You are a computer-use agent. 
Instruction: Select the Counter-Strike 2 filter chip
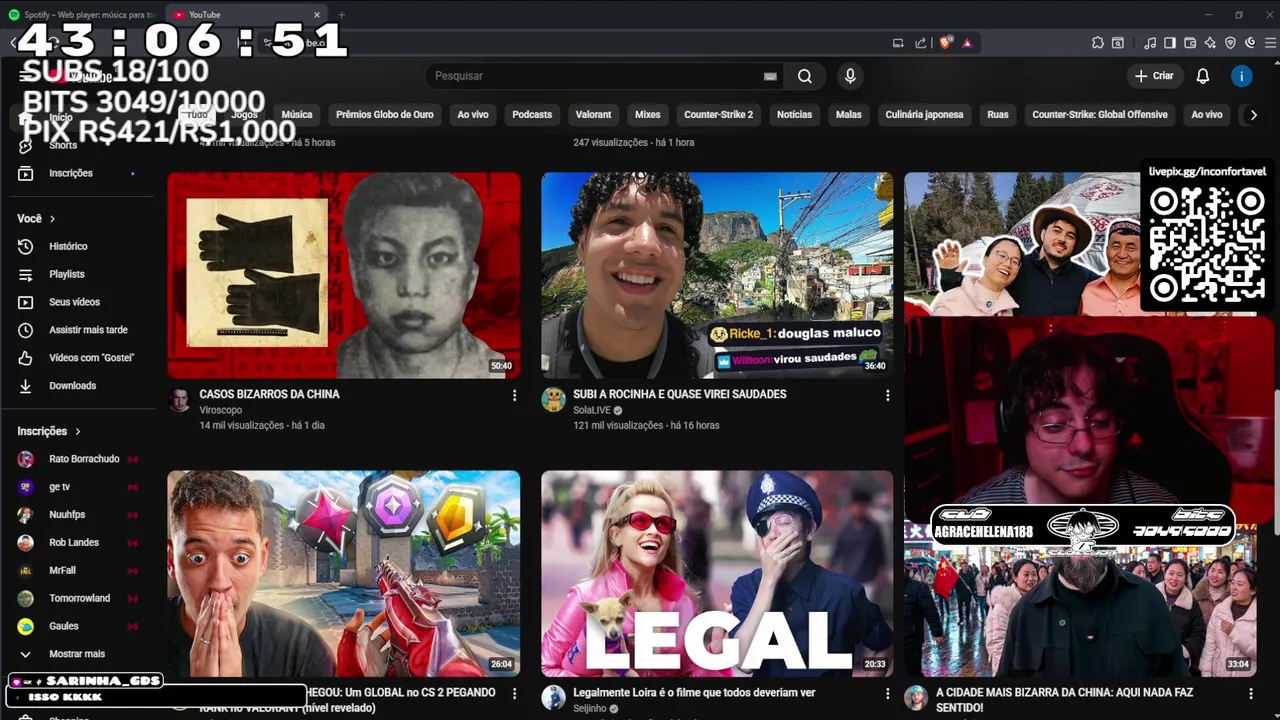[x=719, y=115]
